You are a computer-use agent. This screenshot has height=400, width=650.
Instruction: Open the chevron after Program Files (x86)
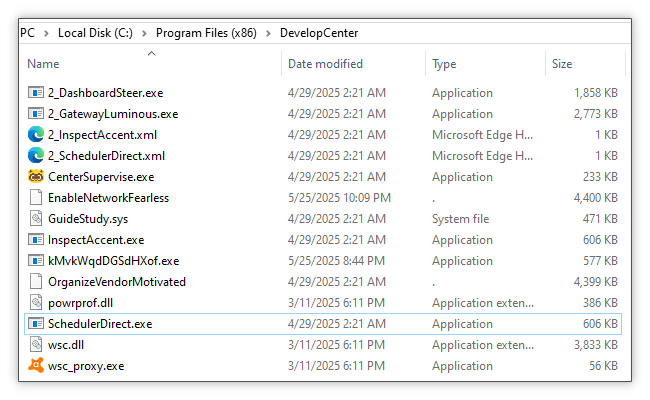pyautogui.click(x=266, y=33)
